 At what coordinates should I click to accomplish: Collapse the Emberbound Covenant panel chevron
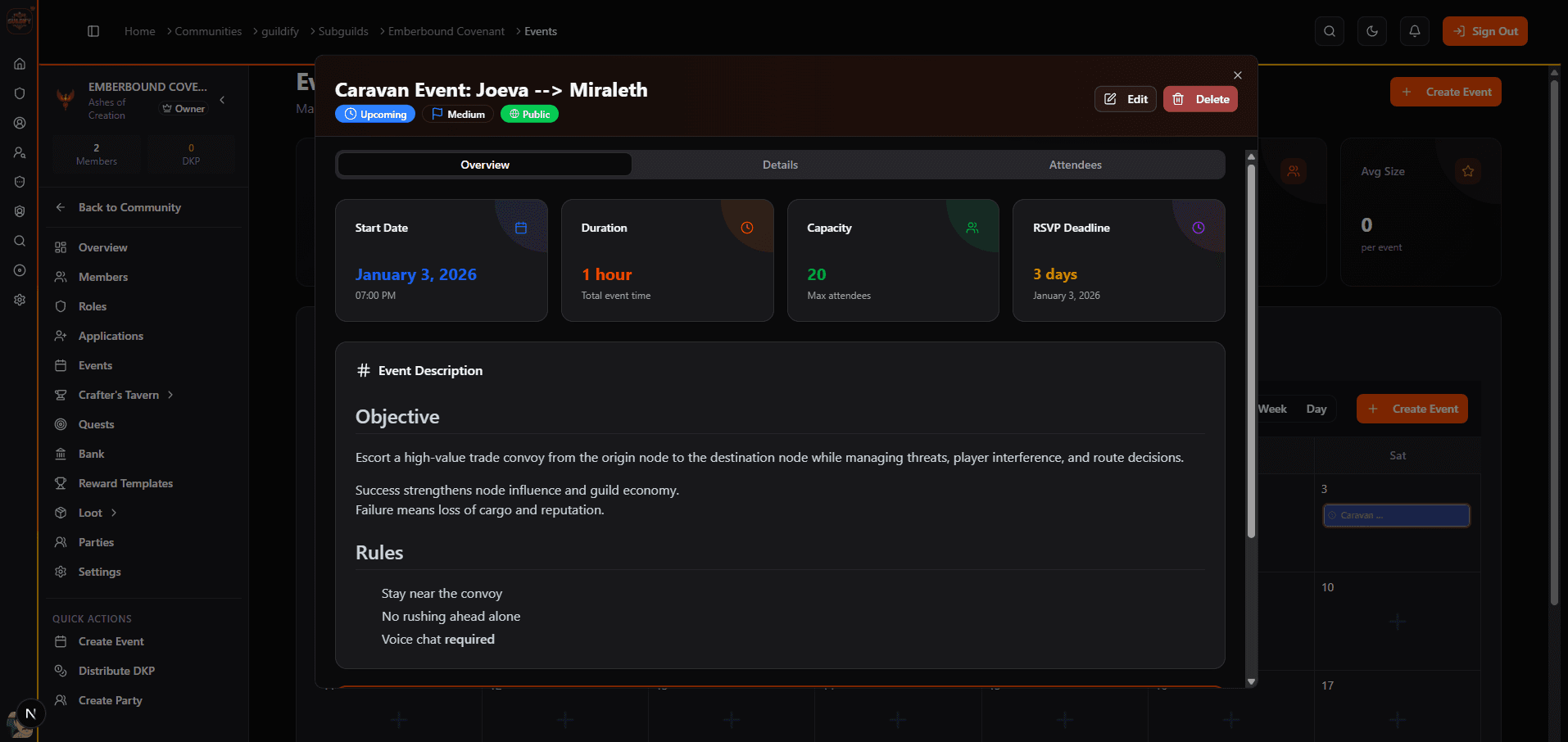click(220, 99)
